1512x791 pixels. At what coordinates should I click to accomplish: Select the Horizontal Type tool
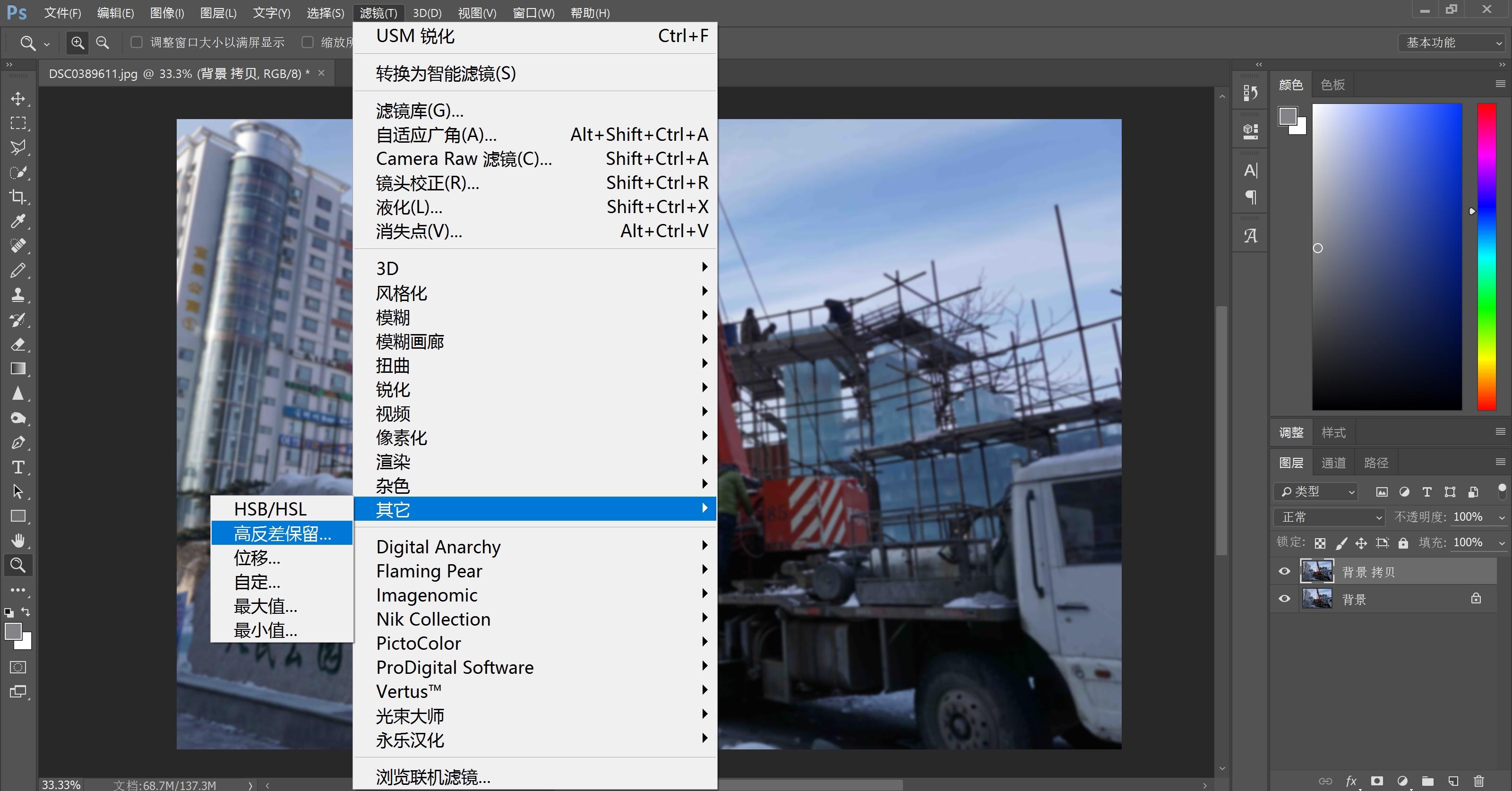17,467
